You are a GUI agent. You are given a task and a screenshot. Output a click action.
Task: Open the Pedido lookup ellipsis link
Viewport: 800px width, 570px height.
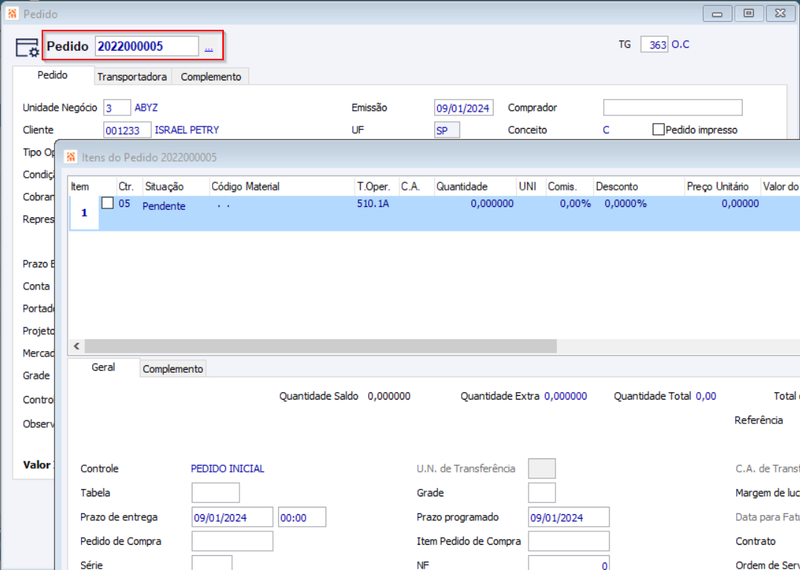click(209, 47)
